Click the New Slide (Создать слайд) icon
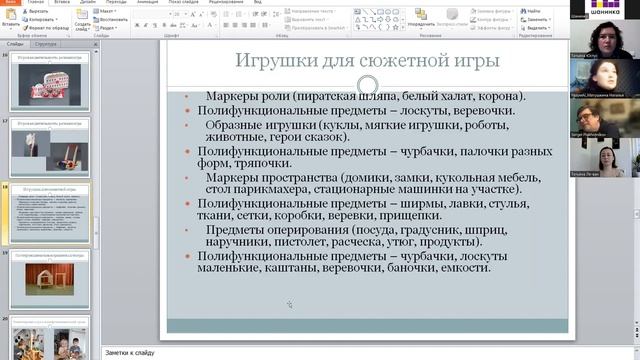640x360 pixels. (x=82, y=15)
